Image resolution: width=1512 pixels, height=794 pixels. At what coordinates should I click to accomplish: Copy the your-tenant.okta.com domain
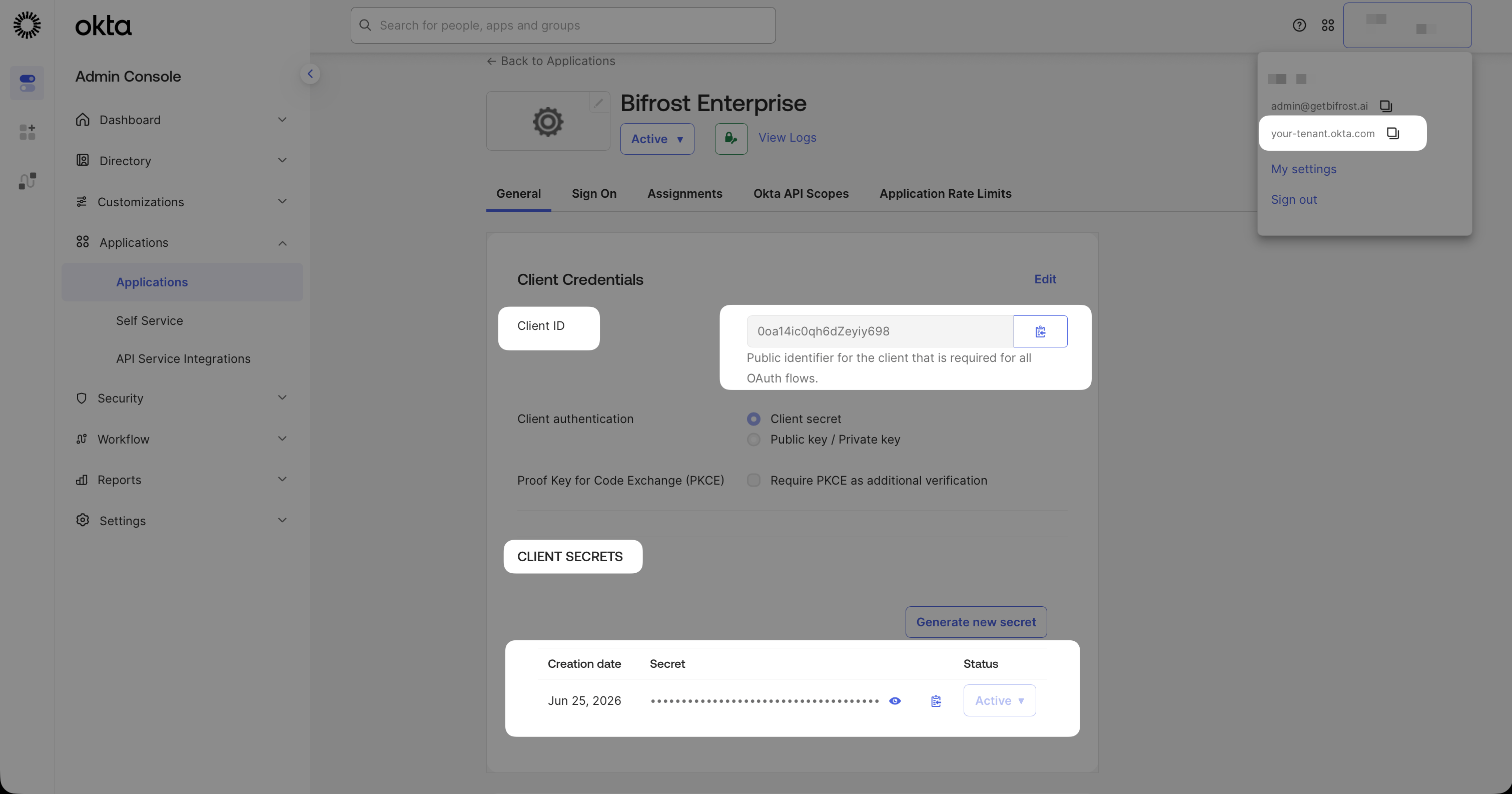click(x=1392, y=133)
